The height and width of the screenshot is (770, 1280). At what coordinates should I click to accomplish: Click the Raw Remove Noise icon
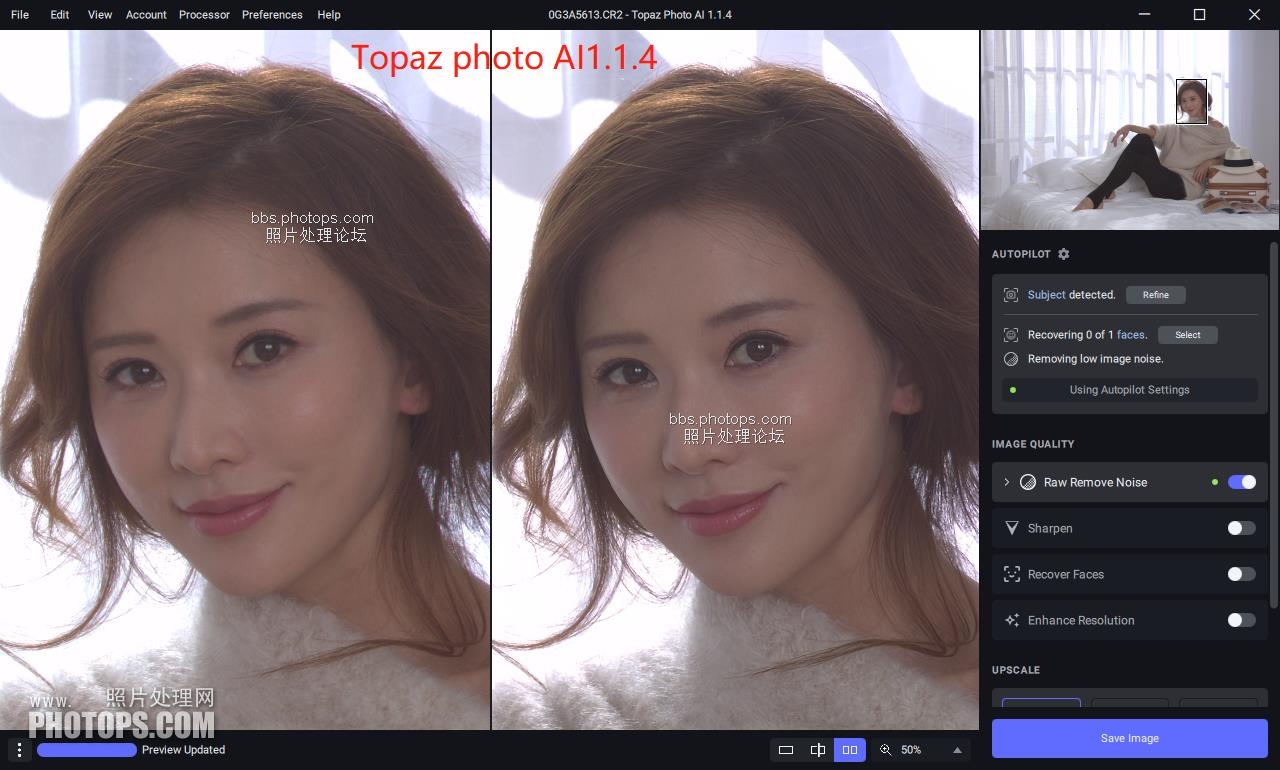(x=1027, y=482)
